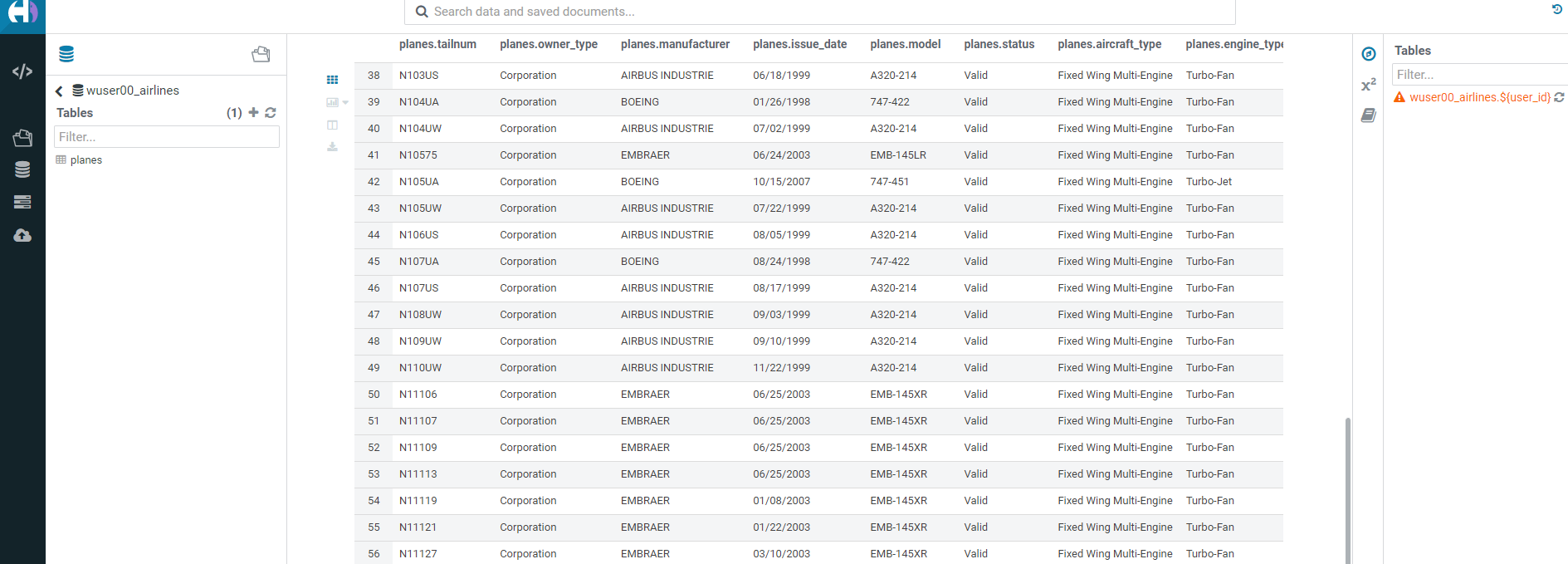This screenshot has width=1568, height=564.
Task: Select the blue SQL sources database icon
Action: (x=66, y=54)
